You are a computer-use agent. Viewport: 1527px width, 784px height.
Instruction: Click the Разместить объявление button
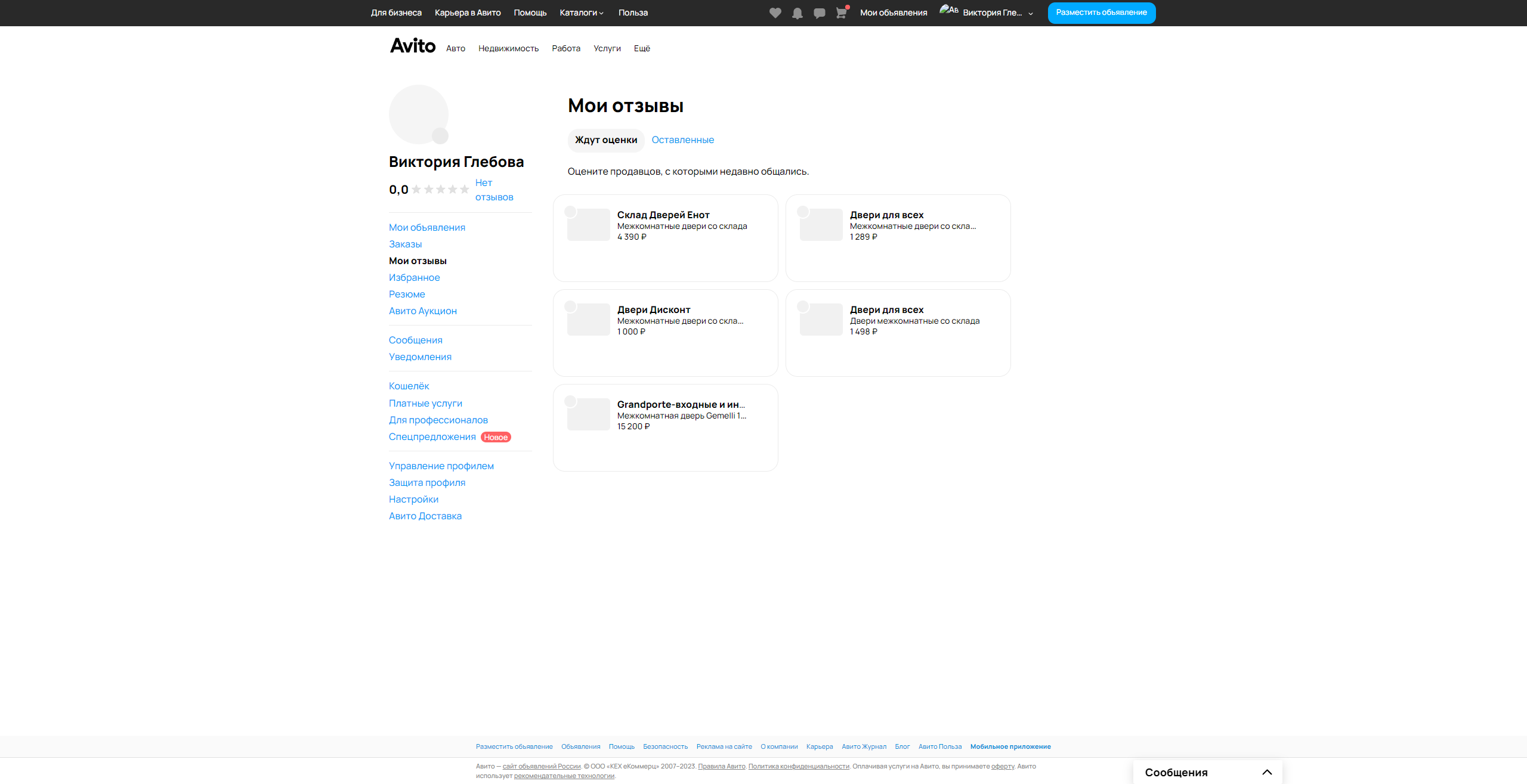click(x=1101, y=13)
